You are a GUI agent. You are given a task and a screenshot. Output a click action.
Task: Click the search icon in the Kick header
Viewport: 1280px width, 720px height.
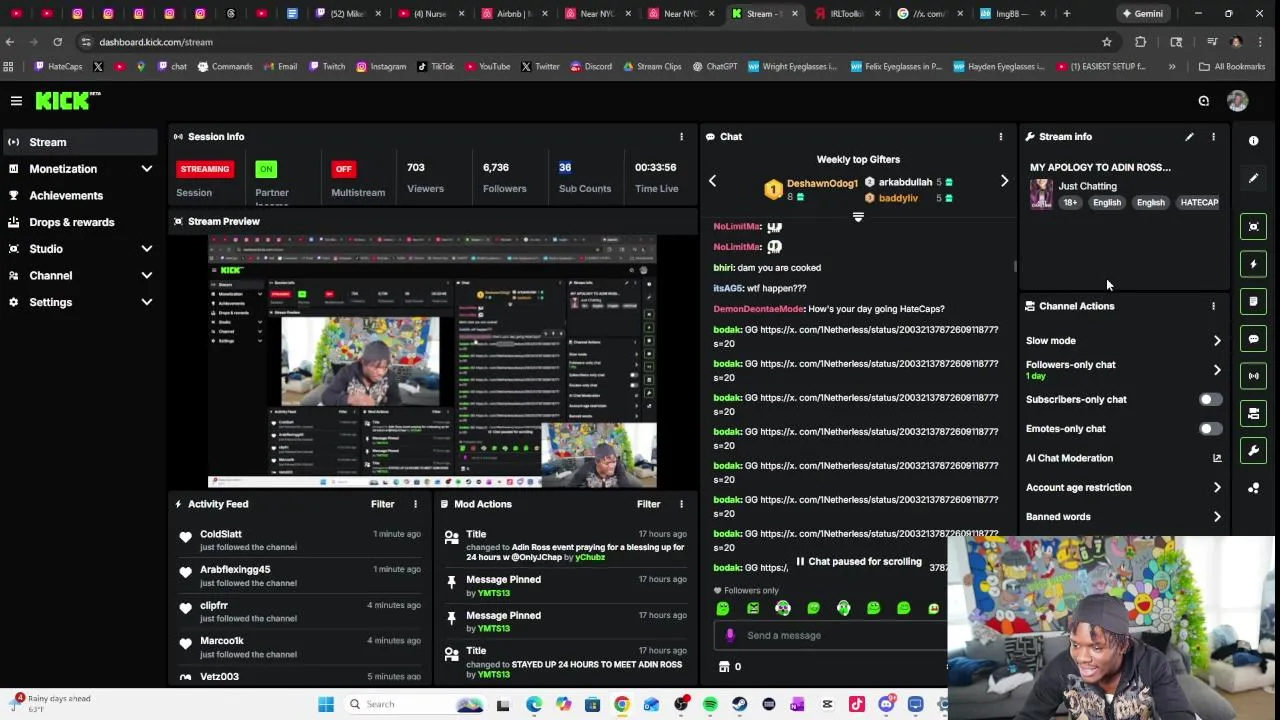pos(1204,101)
